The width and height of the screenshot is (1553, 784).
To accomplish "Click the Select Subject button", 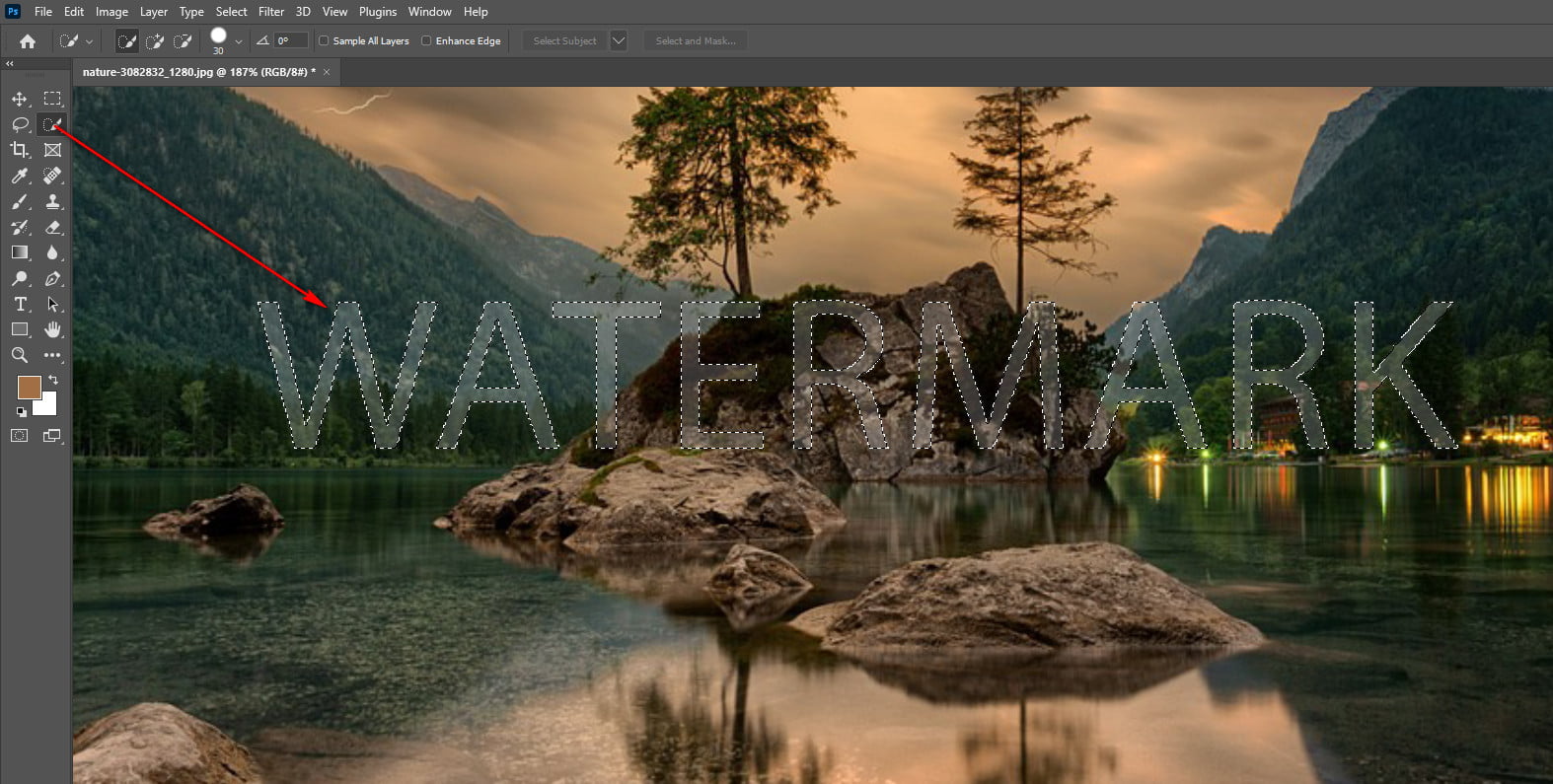I will click(x=565, y=41).
